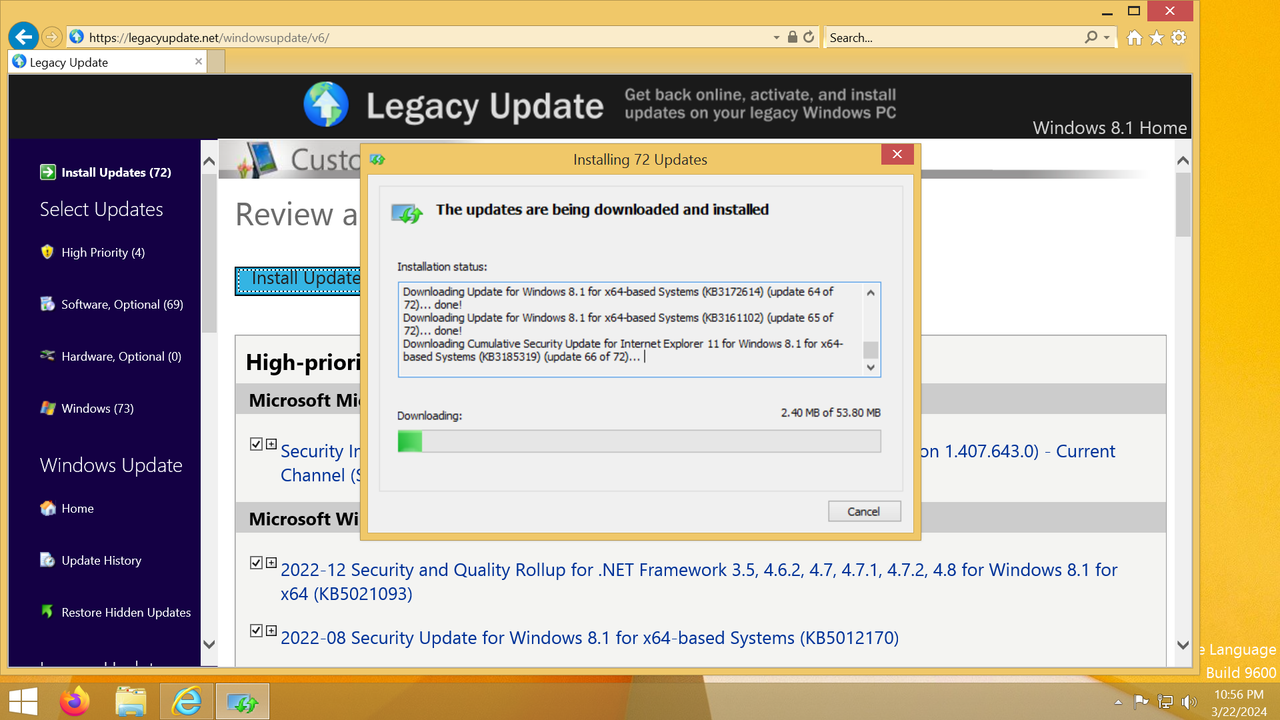The image size is (1280, 720).
Task: Launch Firefox from the taskbar
Action: point(75,701)
